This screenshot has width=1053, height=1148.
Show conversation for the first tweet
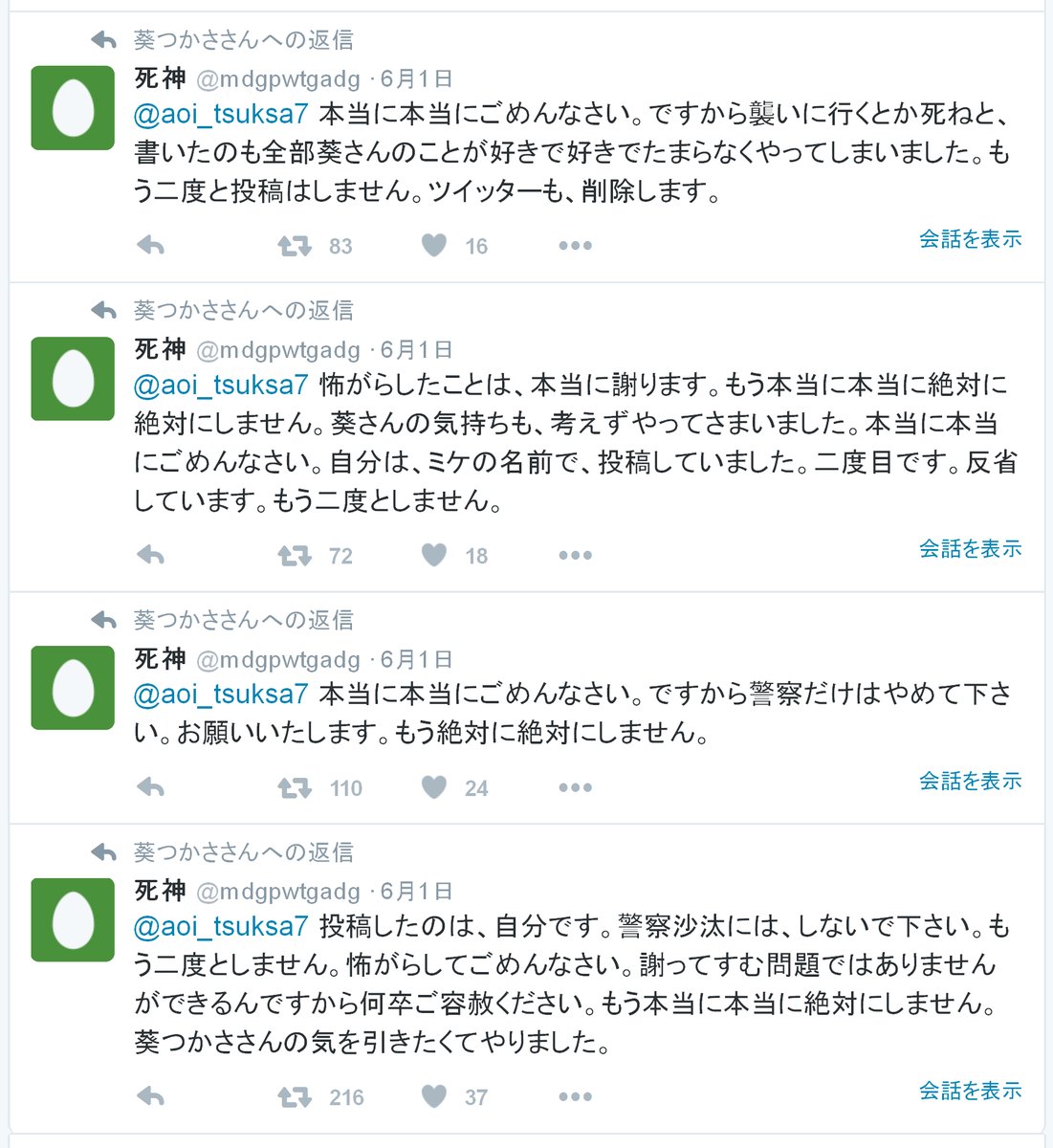[x=970, y=239]
